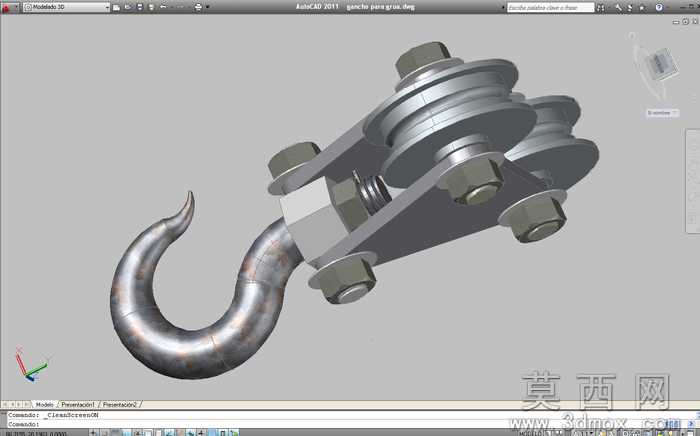
Task: Click the first-tab arrow beside layout tabs
Action: (5, 405)
